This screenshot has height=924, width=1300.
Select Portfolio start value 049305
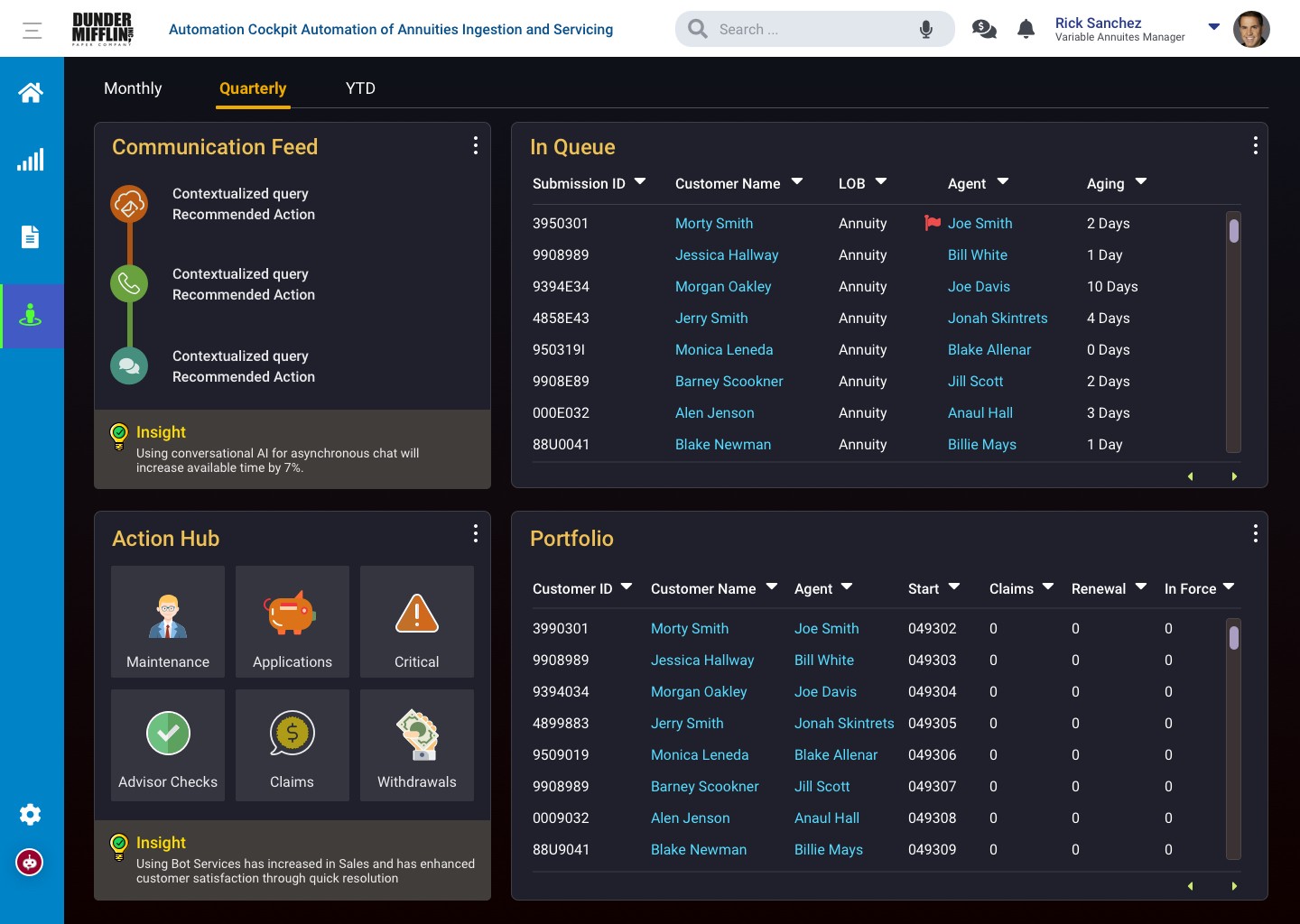[x=932, y=723]
